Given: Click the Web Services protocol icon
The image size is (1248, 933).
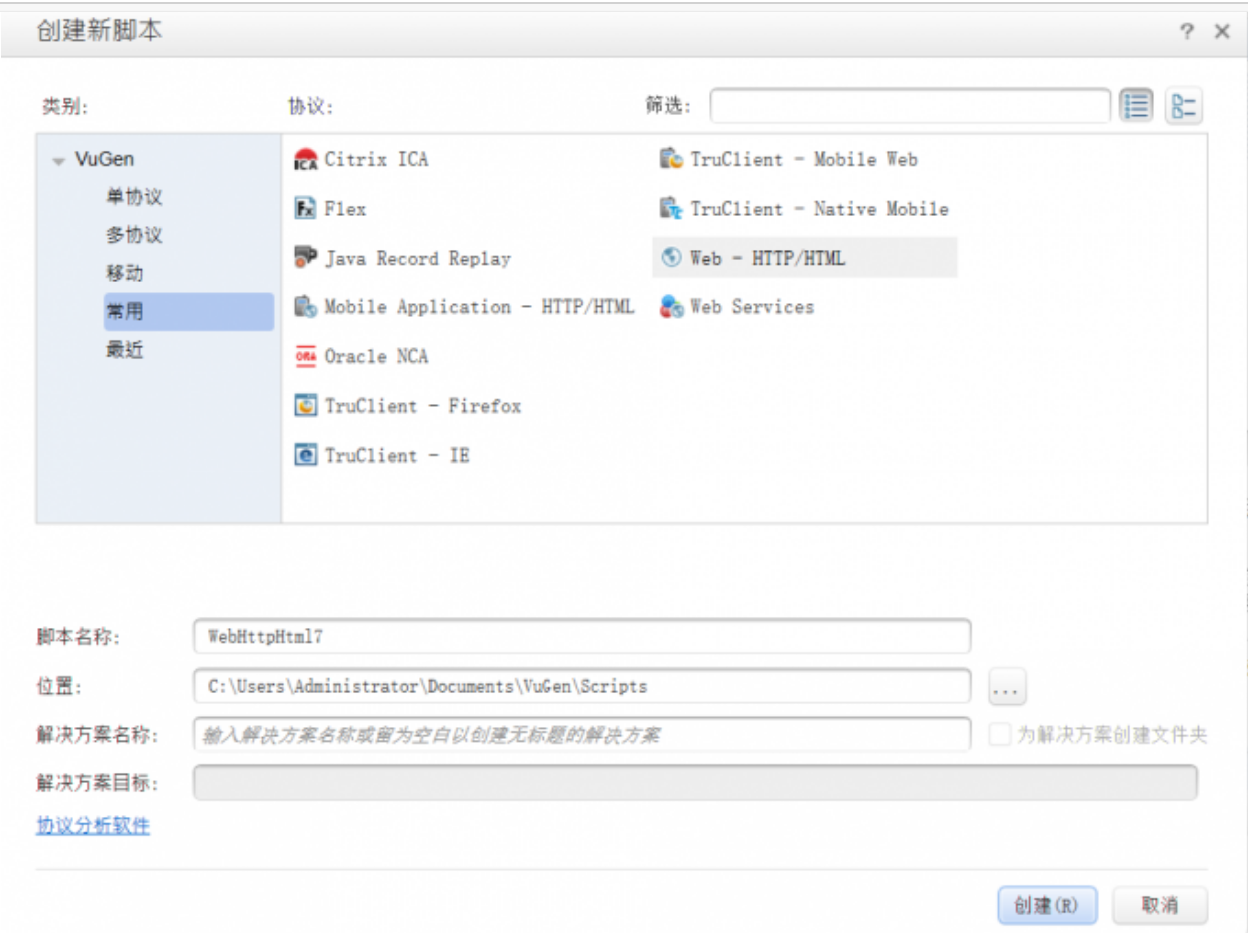Looking at the screenshot, I should (671, 307).
